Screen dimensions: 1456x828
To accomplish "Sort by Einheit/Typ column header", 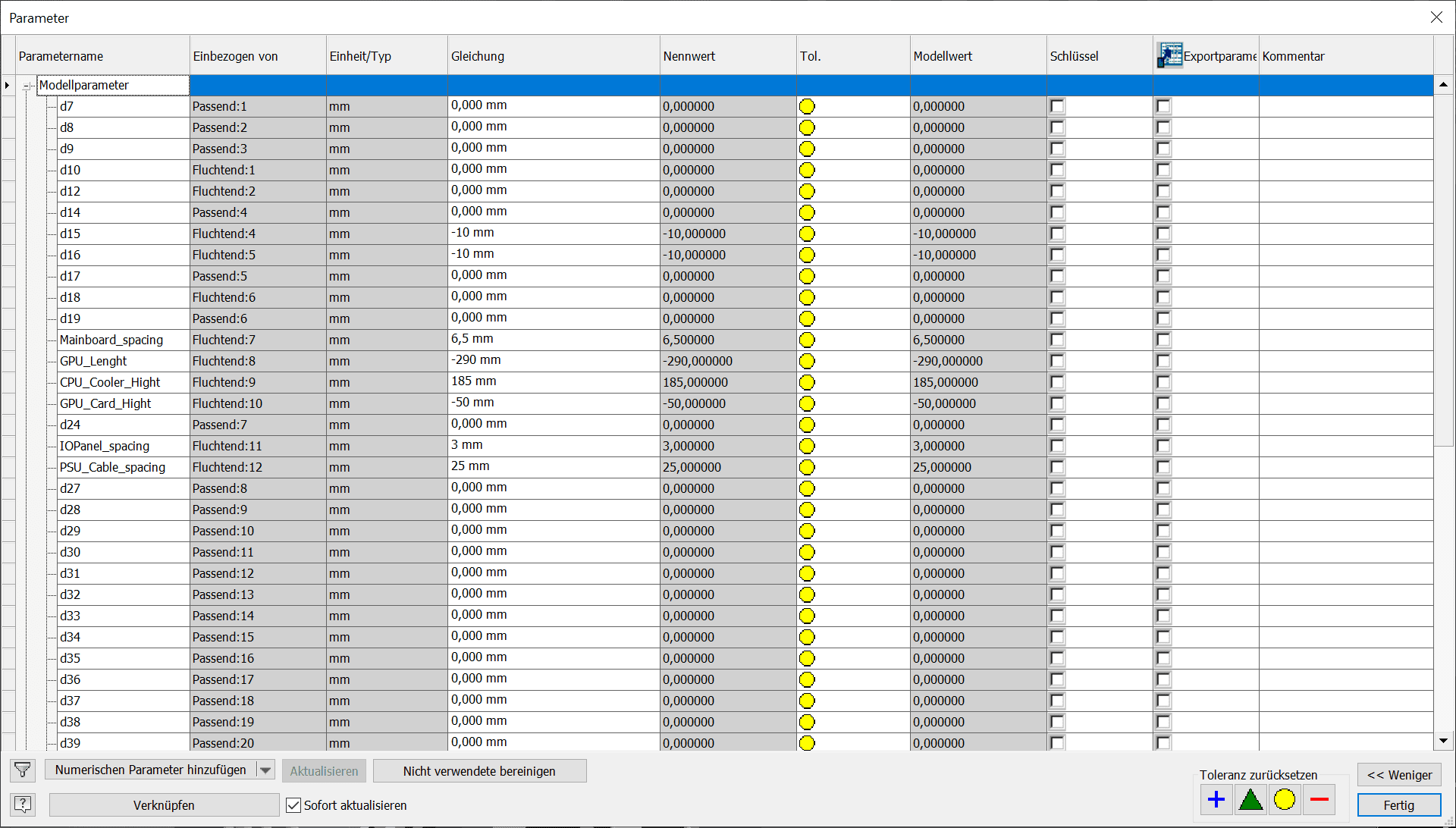I will pos(387,56).
